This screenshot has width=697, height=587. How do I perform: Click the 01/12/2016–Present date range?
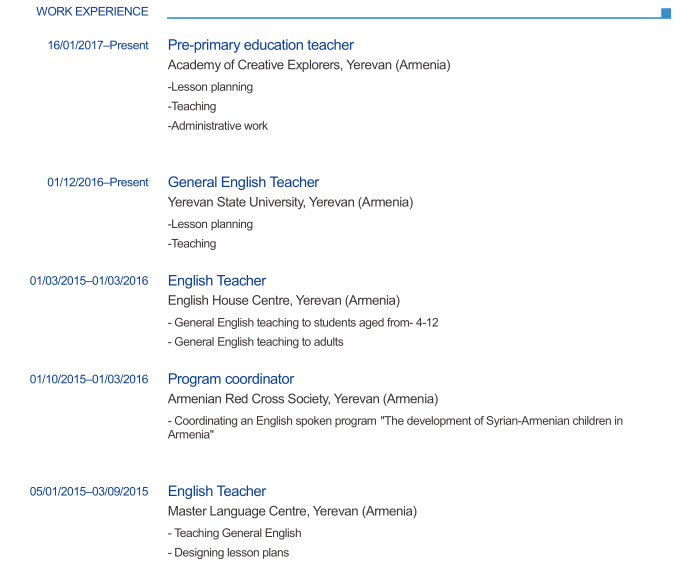pos(98,182)
